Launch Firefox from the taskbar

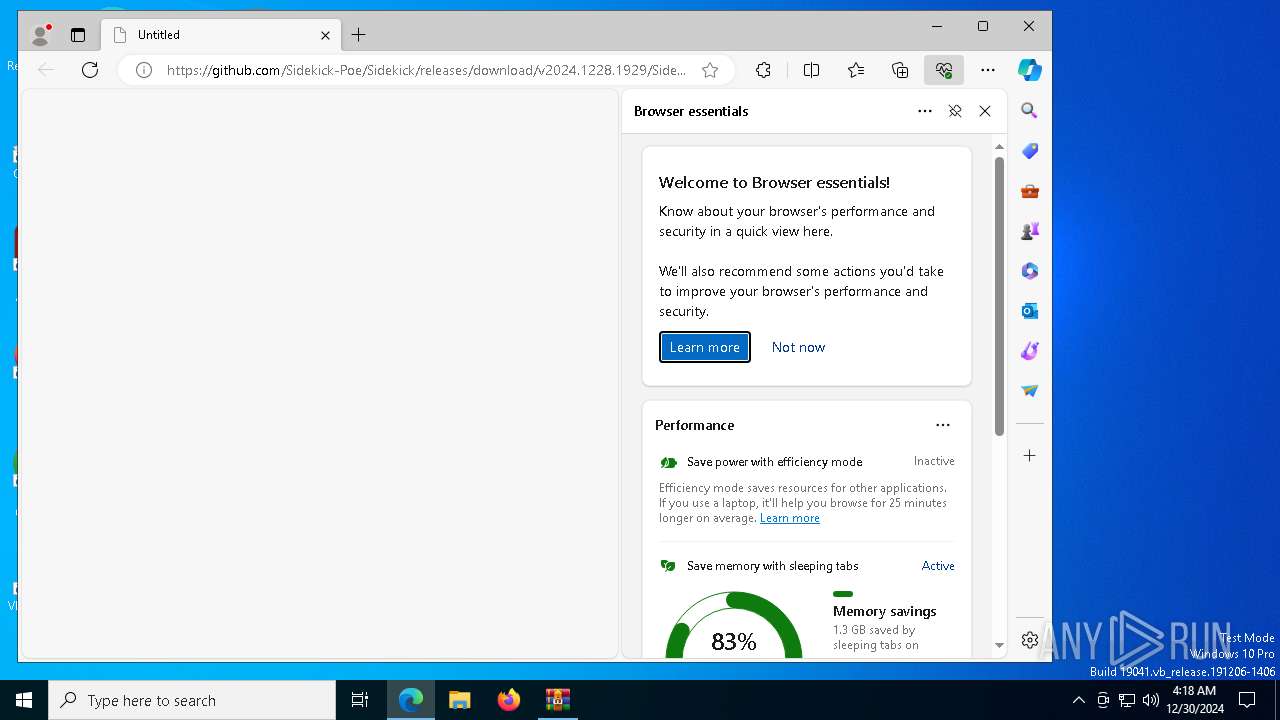pyautogui.click(x=509, y=700)
